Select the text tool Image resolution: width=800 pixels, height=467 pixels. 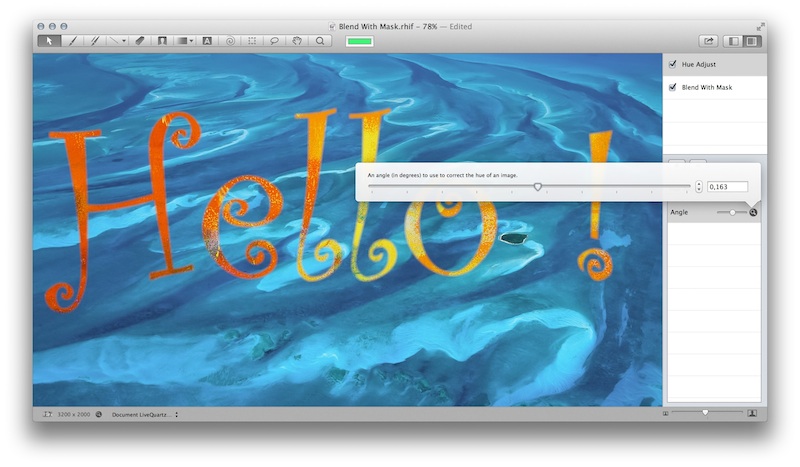point(207,41)
